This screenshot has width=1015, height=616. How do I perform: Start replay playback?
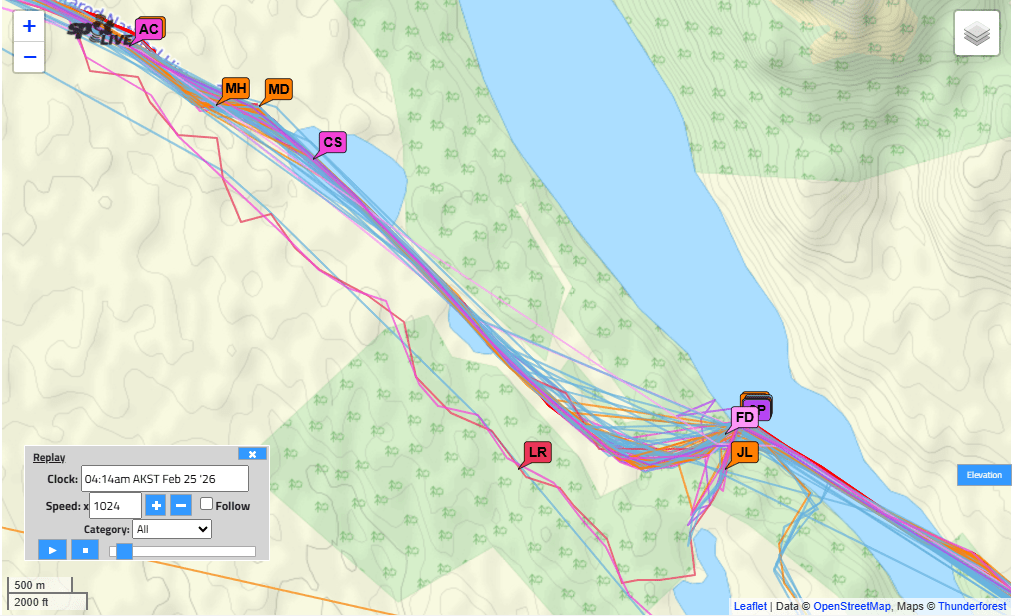point(52,551)
